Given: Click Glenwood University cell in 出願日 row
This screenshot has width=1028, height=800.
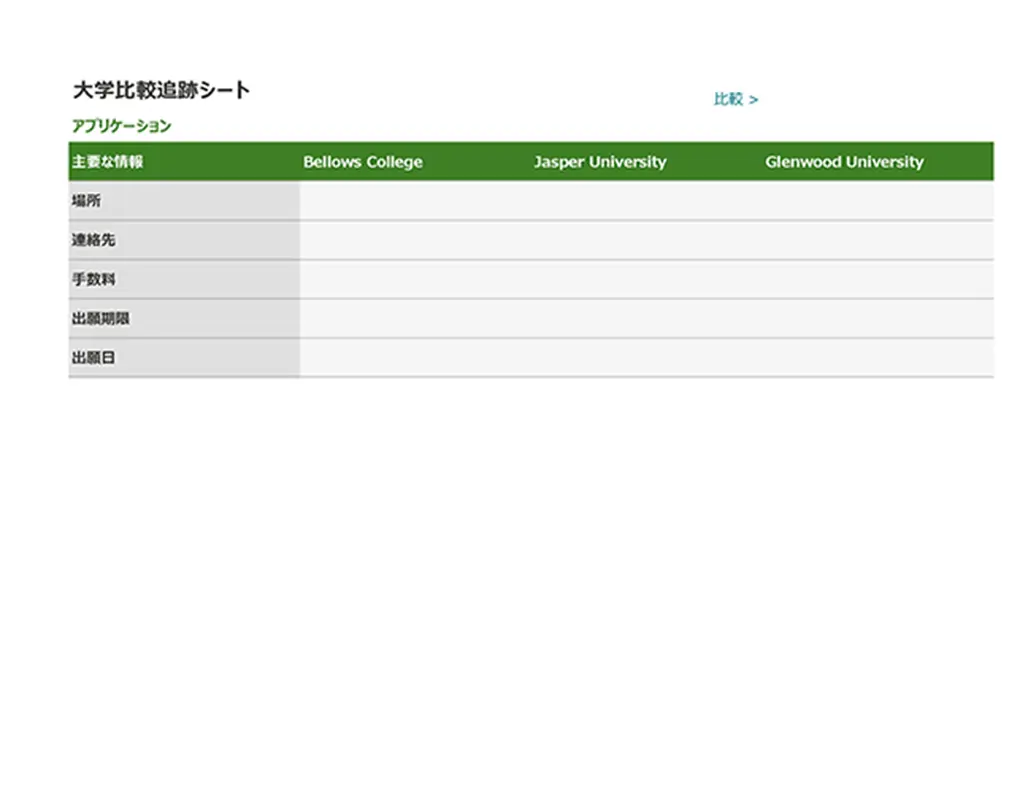Looking at the screenshot, I should click(878, 357).
